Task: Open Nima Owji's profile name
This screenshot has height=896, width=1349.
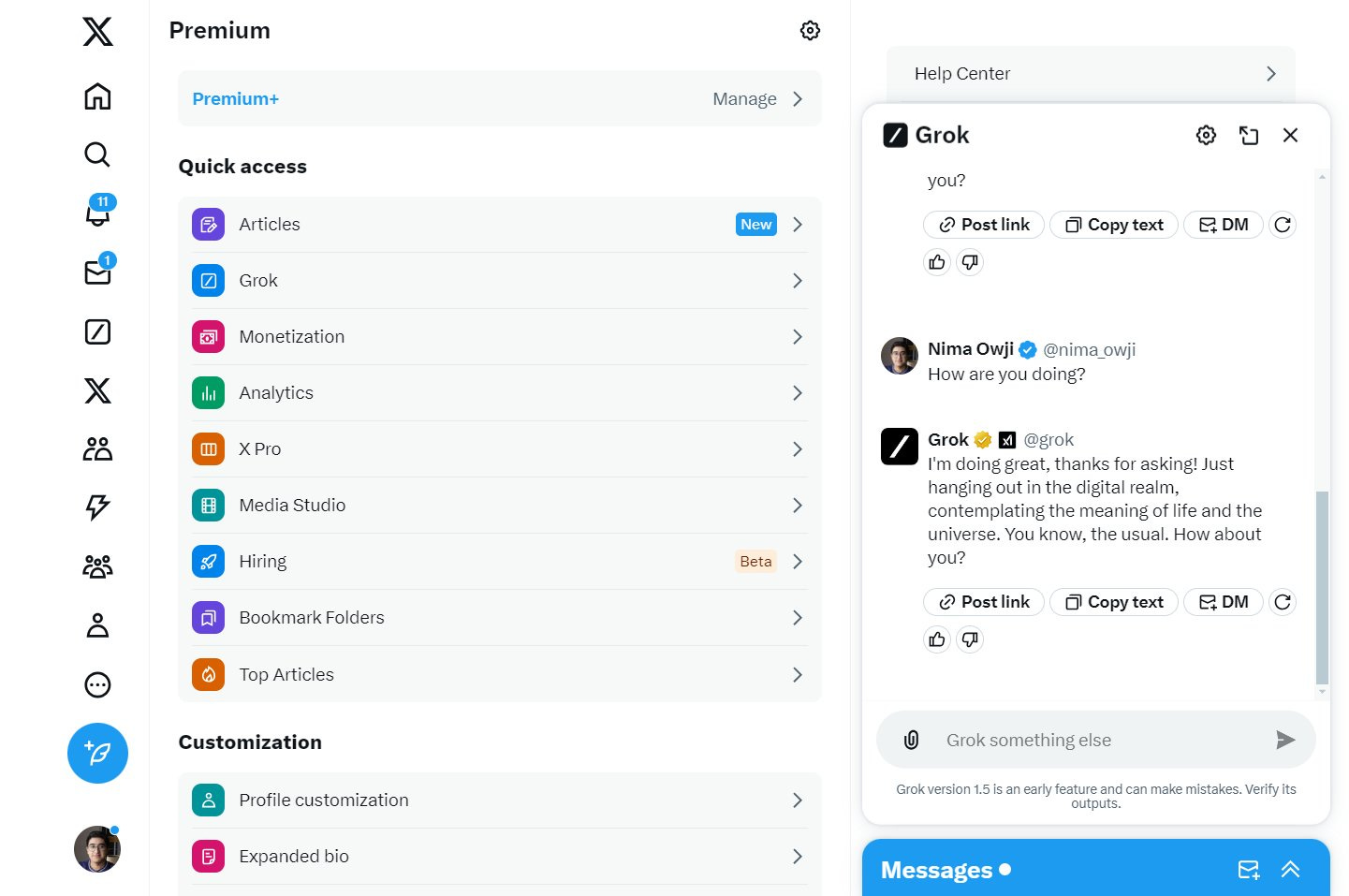Action: tap(971, 349)
